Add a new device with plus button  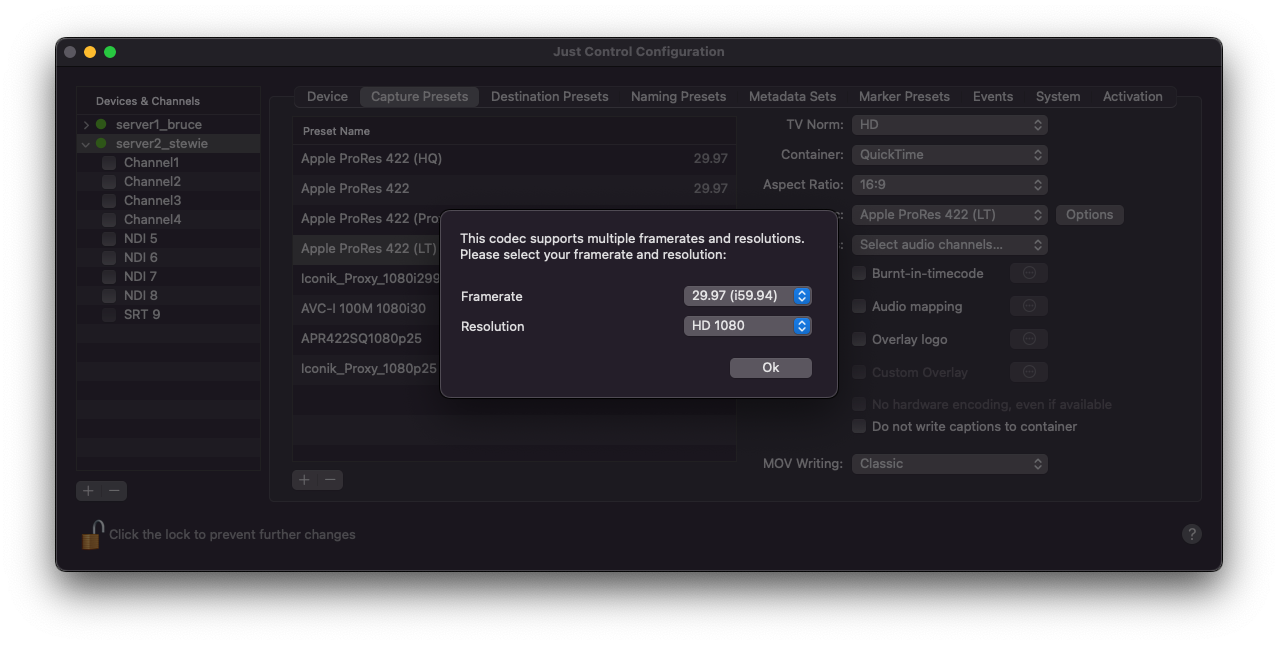89,491
